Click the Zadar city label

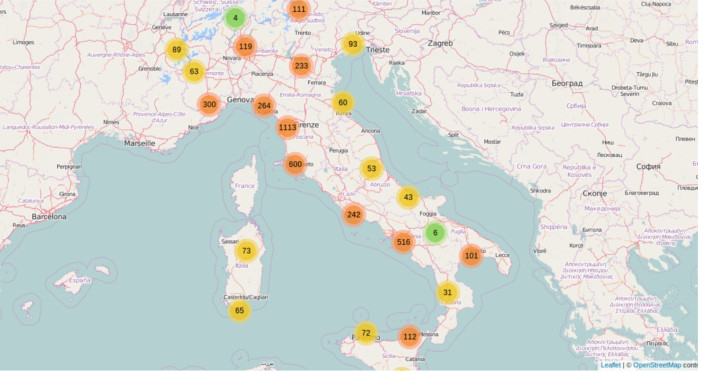pos(419,111)
